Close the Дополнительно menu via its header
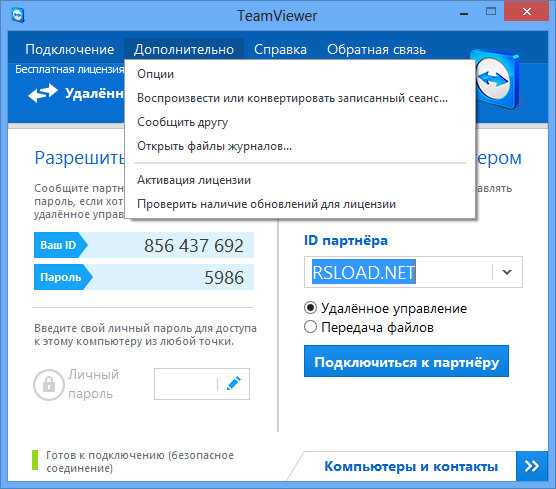Screen dimensions: 556x489 pos(184,49)
